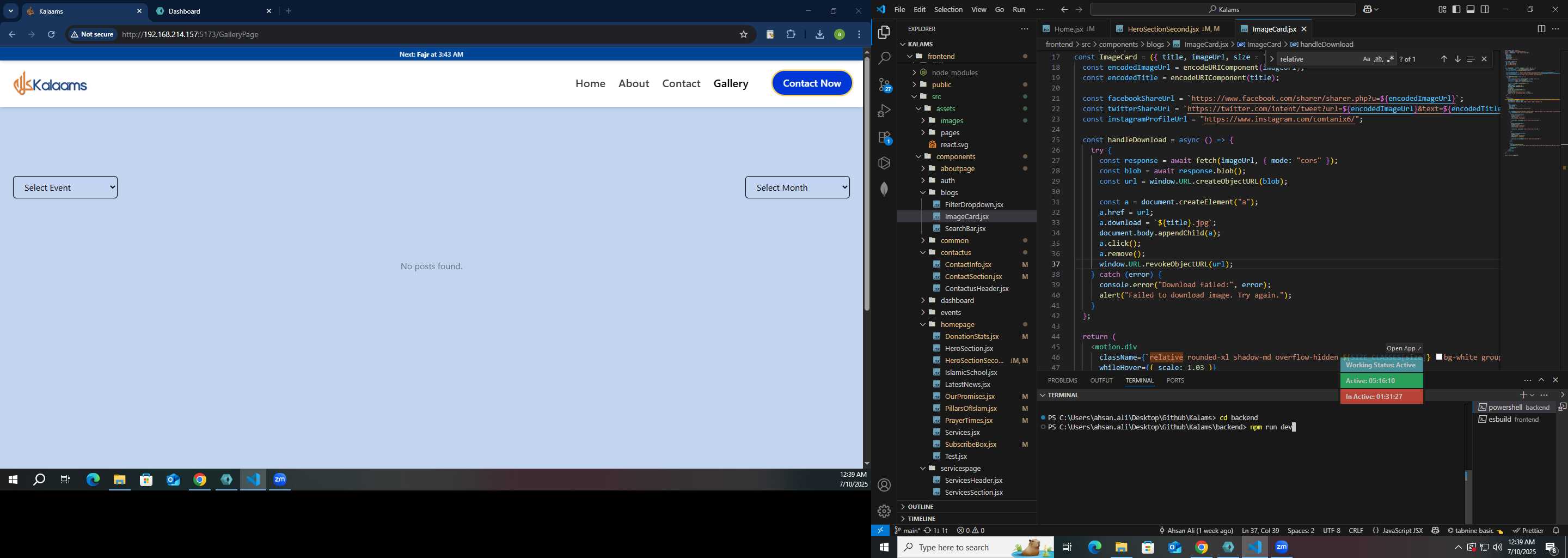Click Prettier in the VS Code status bar
This screenshot has height=558, width=1568.
pos(1528,531)
